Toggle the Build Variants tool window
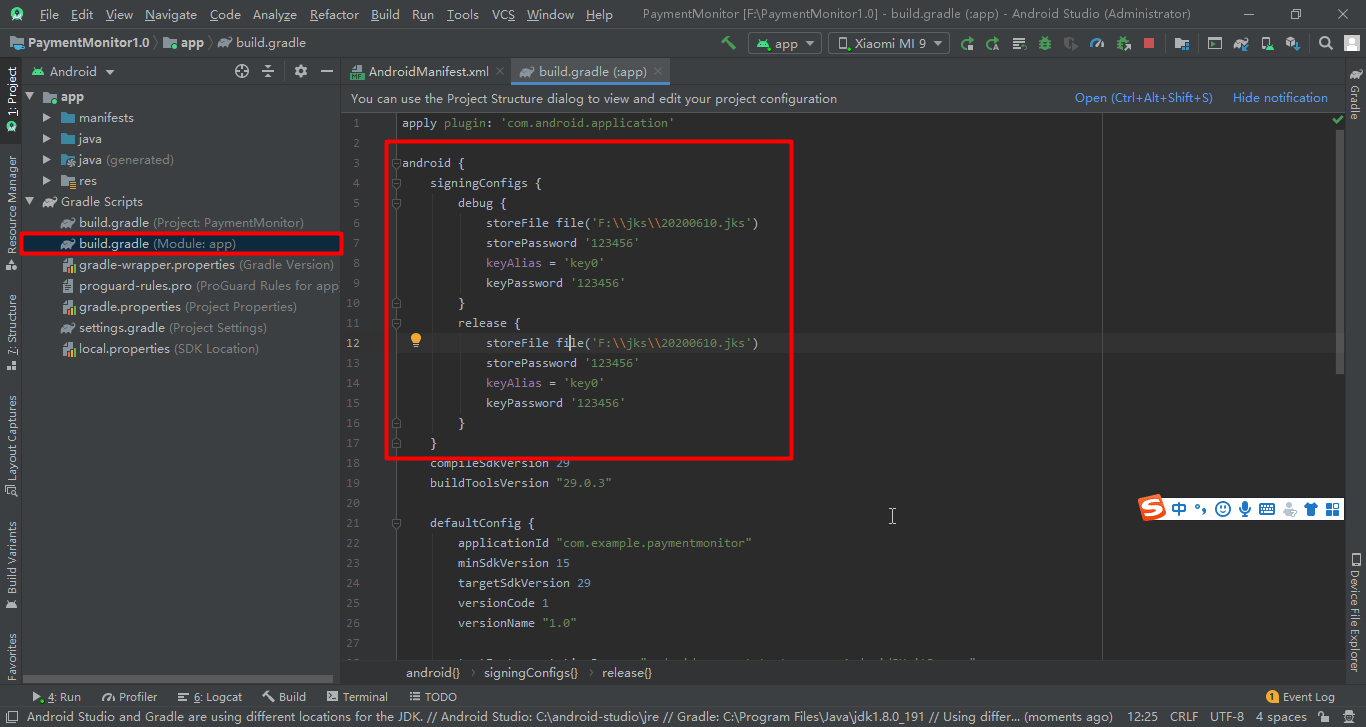 11,565
